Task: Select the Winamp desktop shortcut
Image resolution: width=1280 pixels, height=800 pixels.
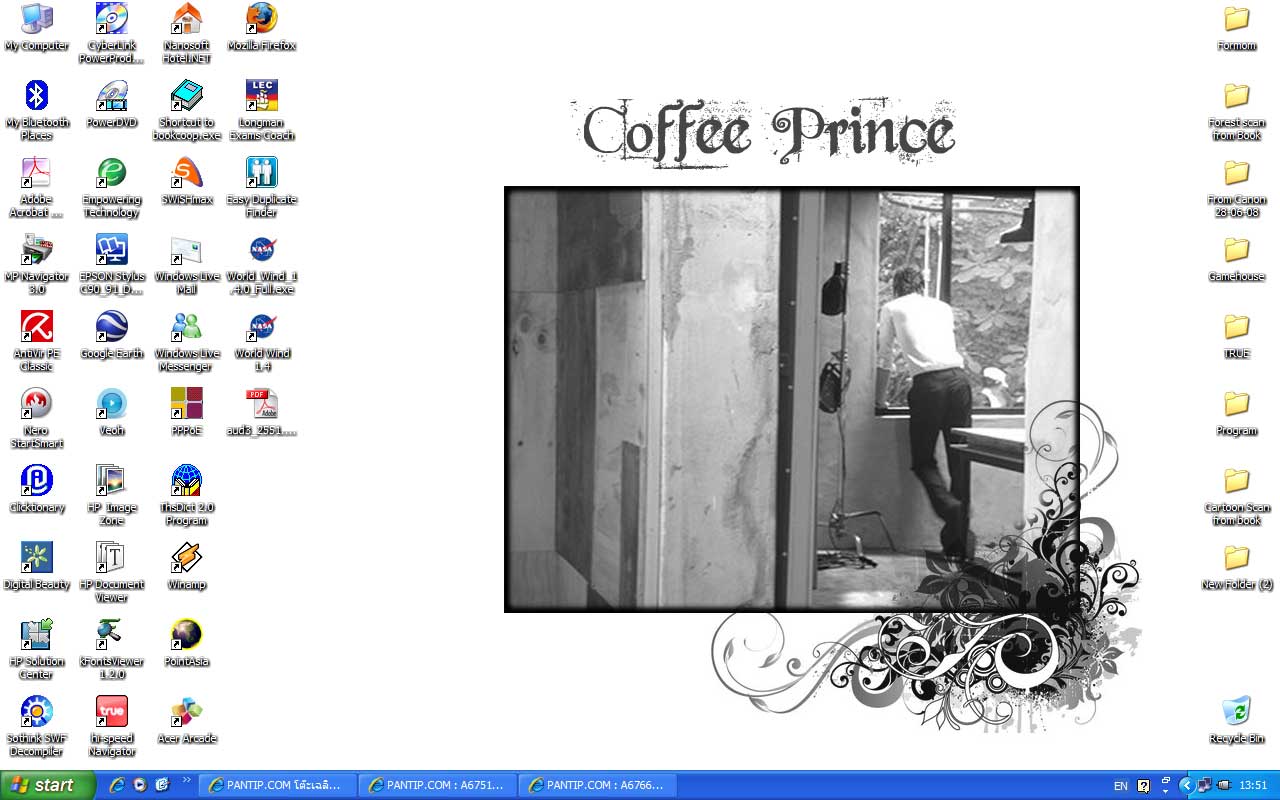Action: tap(187, 566)
